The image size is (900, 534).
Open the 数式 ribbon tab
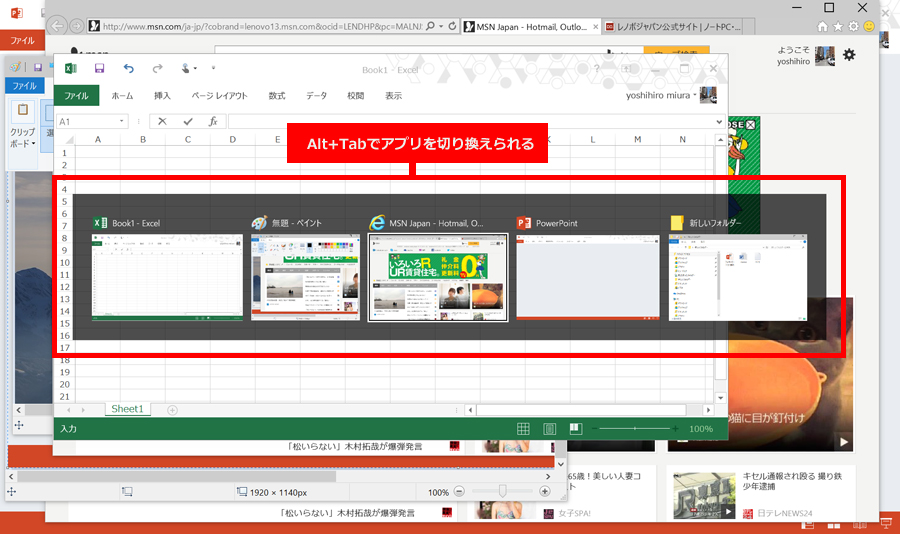coord(277,96)
